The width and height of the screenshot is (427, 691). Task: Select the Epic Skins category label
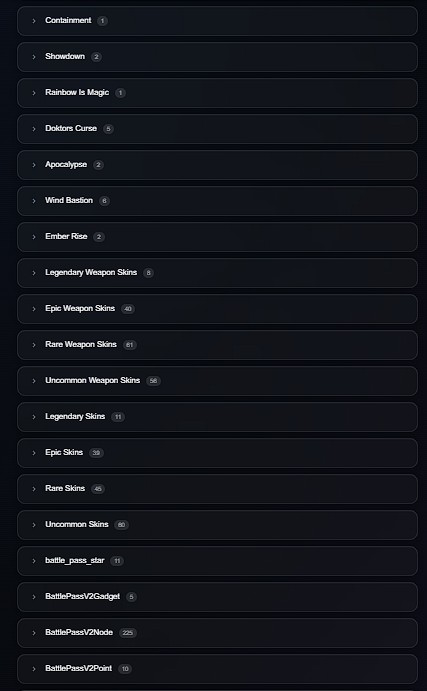64,452
